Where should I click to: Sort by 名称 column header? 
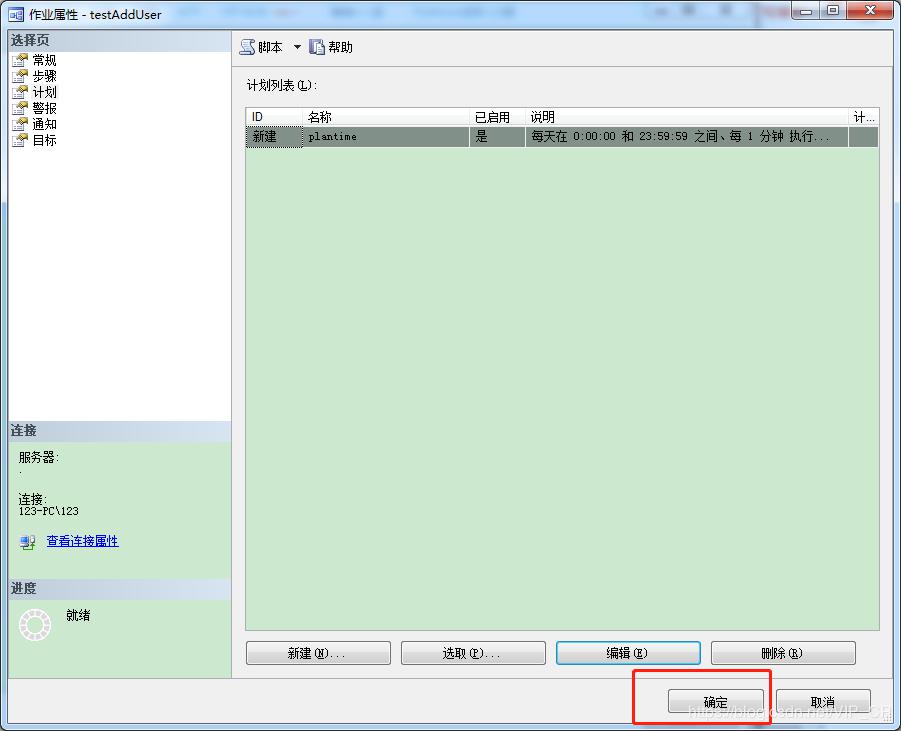pos(385,117)
